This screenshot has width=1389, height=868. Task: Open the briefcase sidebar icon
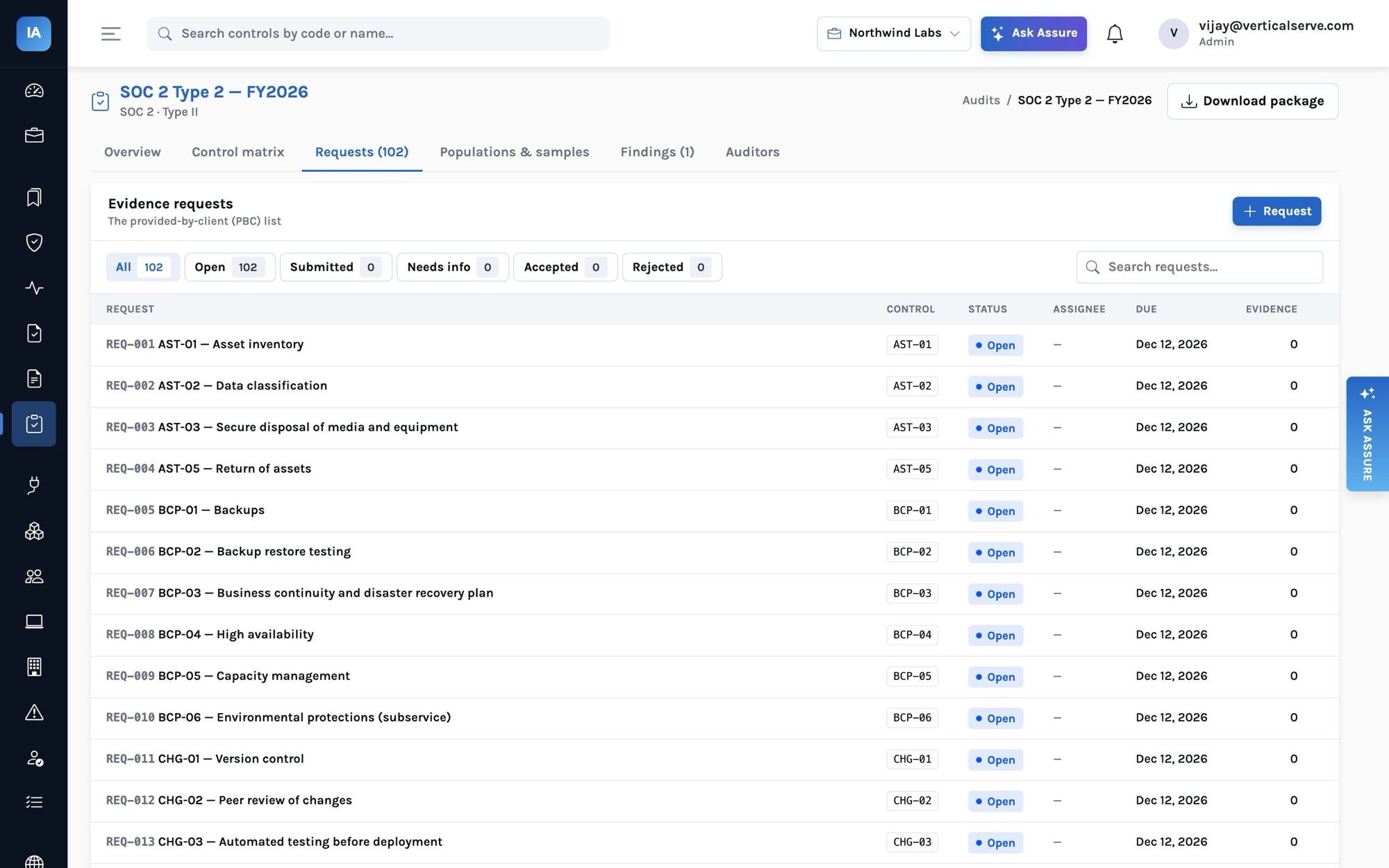point(34,135)
